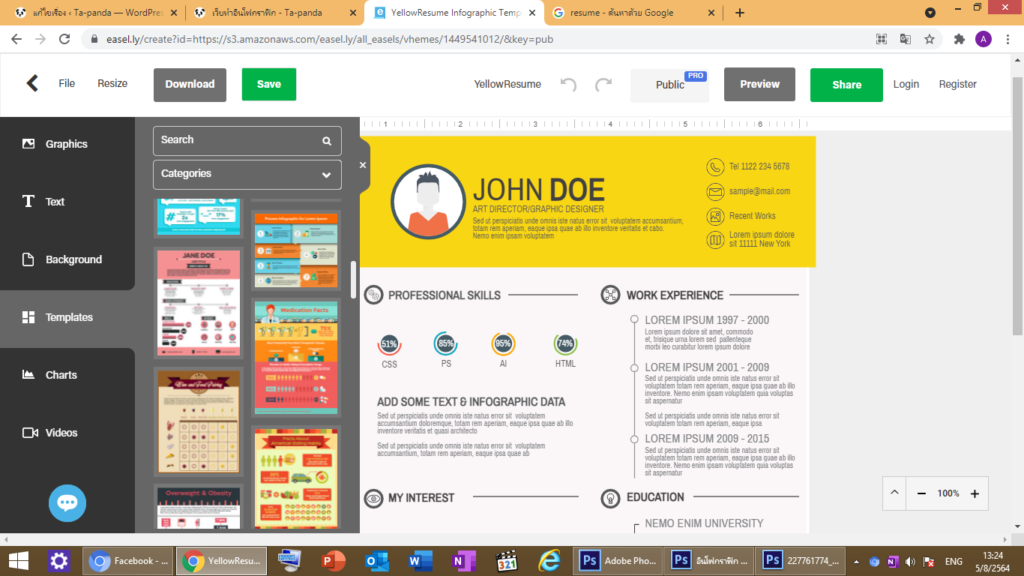Open the Resize menu
Screen dimensions: 1024x576
112,84
